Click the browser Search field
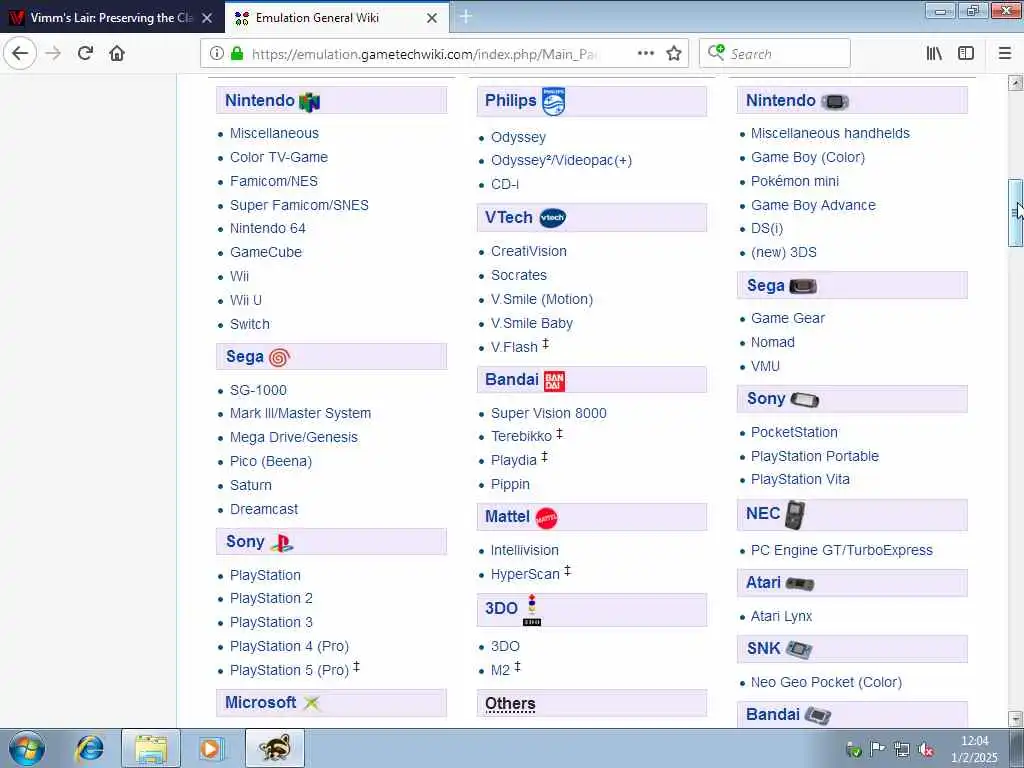 775,54
